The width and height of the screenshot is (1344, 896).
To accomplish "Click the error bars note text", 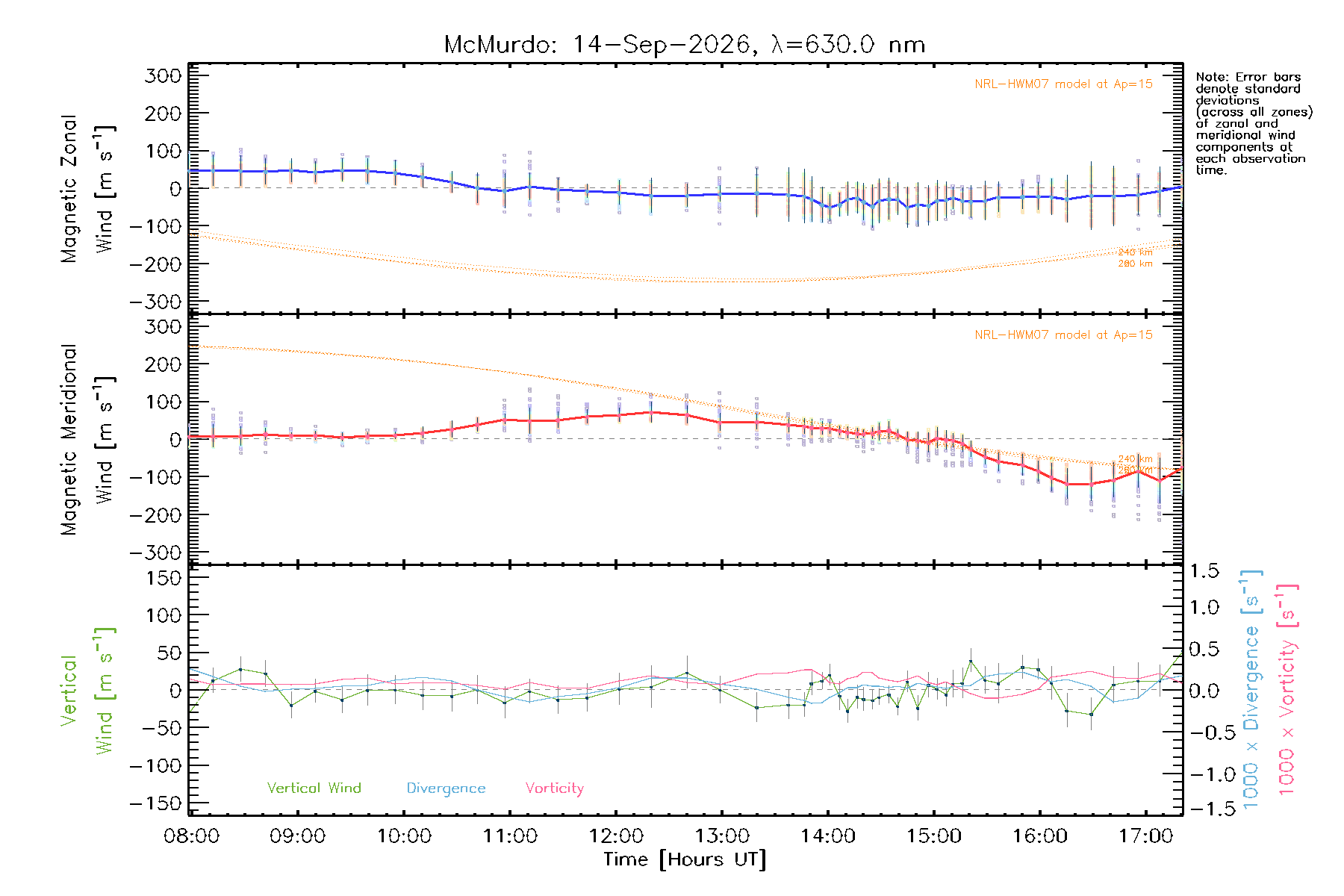I will [1254, 123].
